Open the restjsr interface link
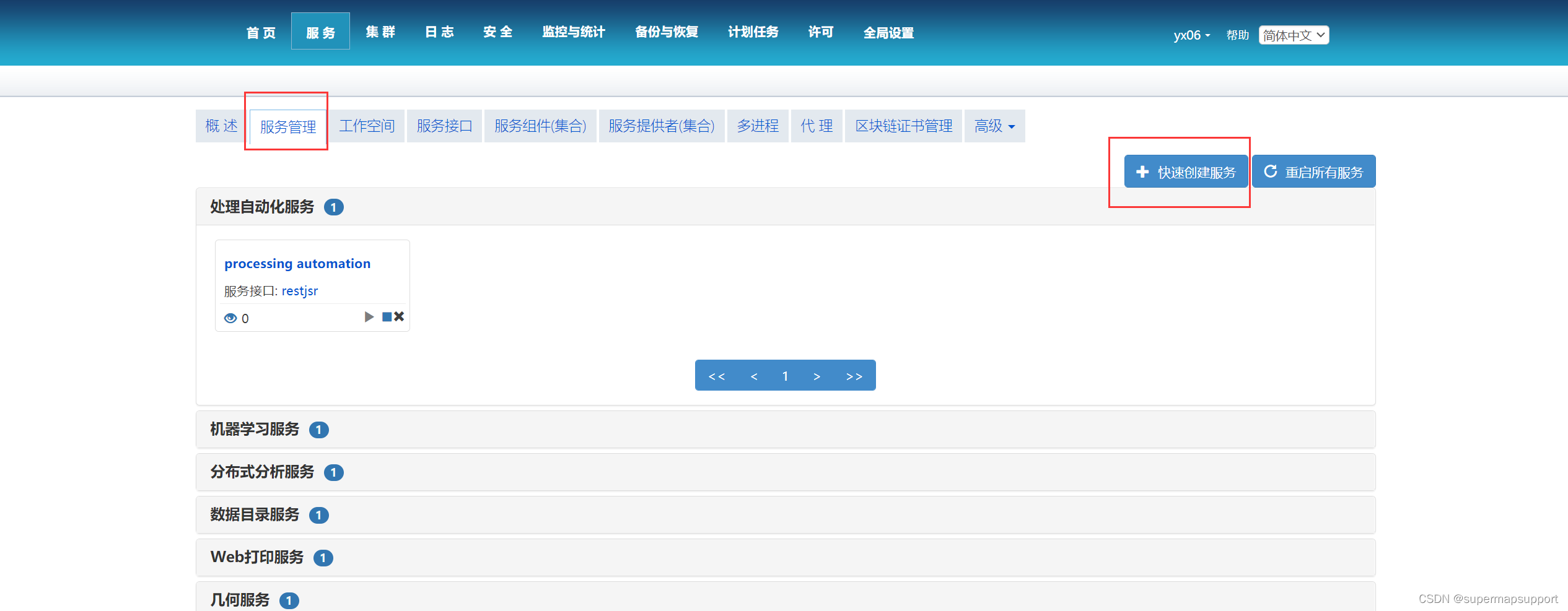Screen dimensions: 1568x611 [300, 291]
